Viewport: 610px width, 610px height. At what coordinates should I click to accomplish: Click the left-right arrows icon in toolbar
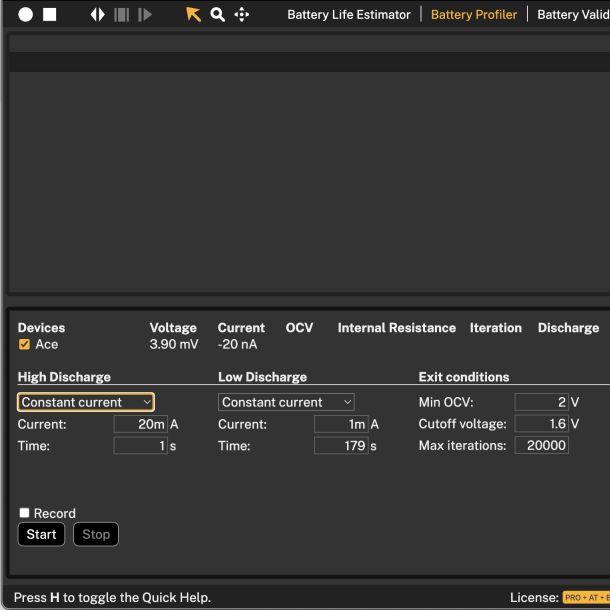coord(97,15)
